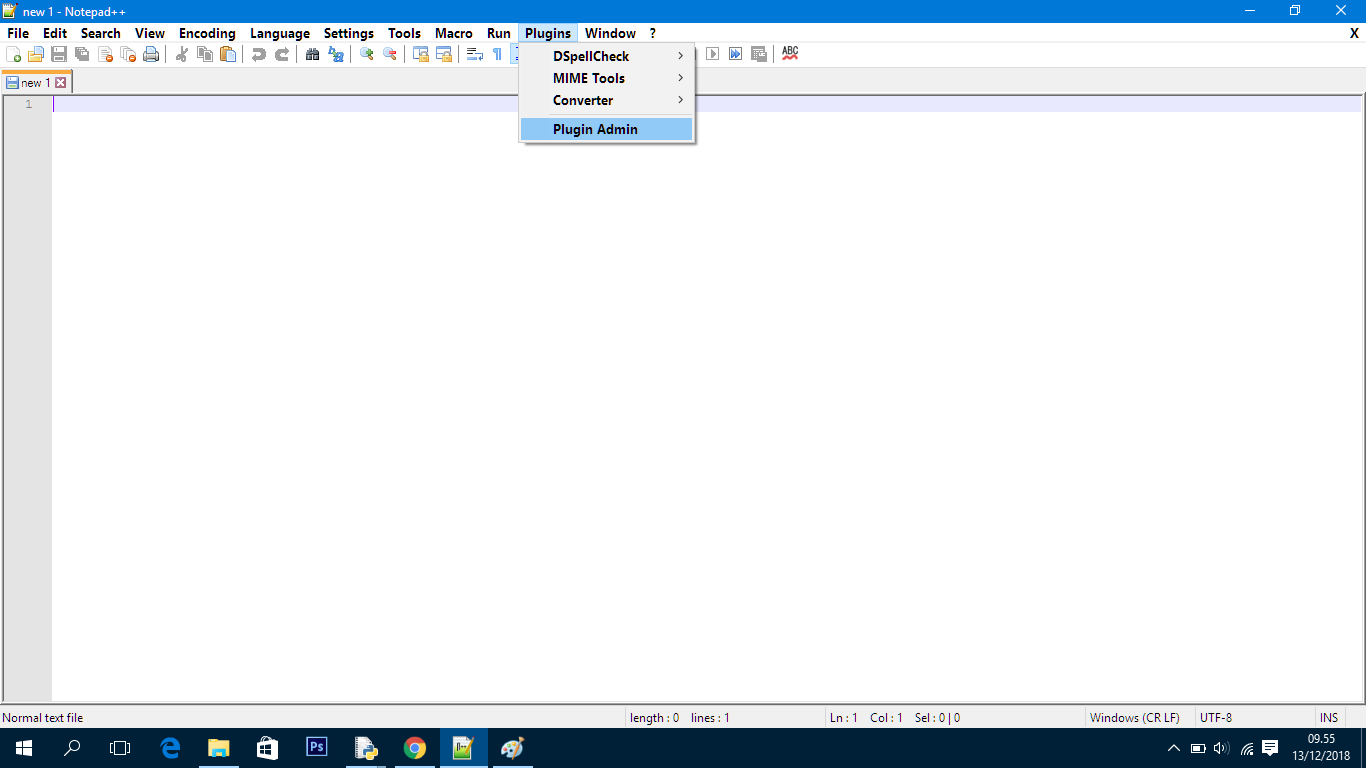Cut selection using the scissors icon
The width and height of the screenshot is (1366, 768).
click(x=182, y=54)
